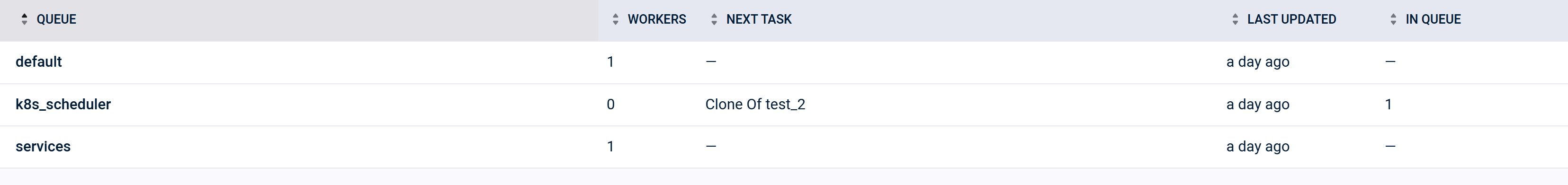Click the sort arrows beside QUEUE header

pos(24,19)
